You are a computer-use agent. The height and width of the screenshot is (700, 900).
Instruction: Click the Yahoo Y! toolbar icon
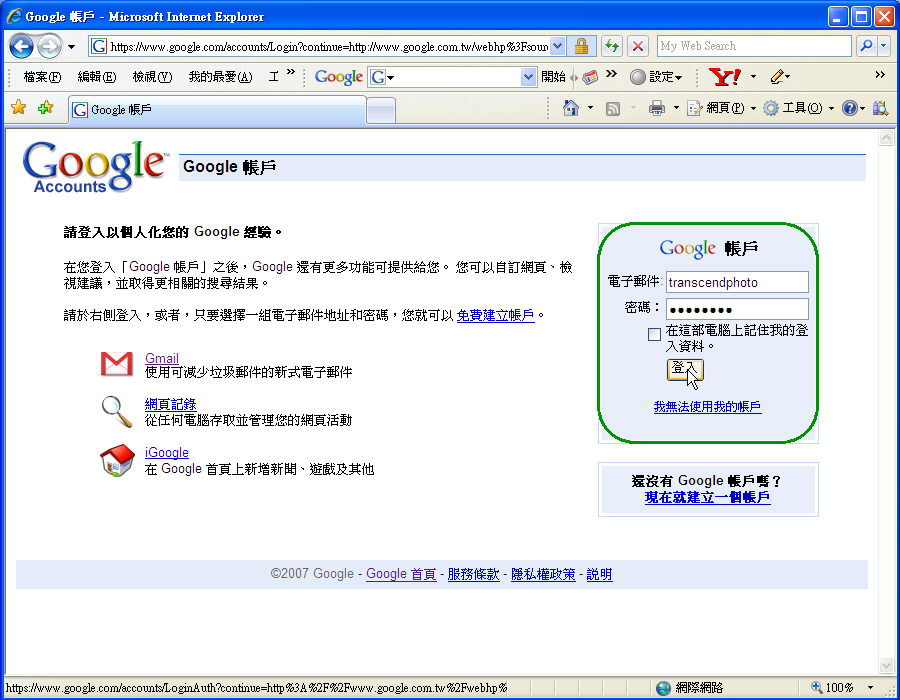pyautogui.click(x=725, y=77)
